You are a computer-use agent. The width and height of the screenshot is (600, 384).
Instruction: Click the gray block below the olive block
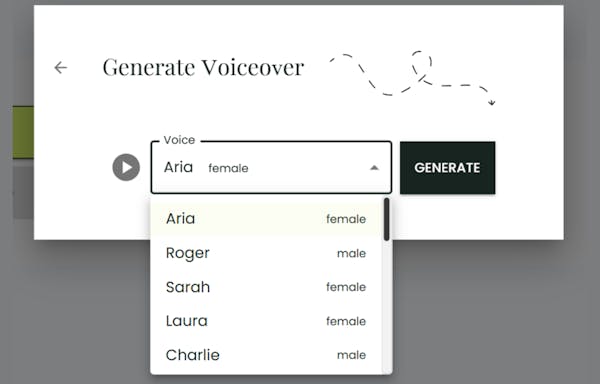click(x=23, y=192)
